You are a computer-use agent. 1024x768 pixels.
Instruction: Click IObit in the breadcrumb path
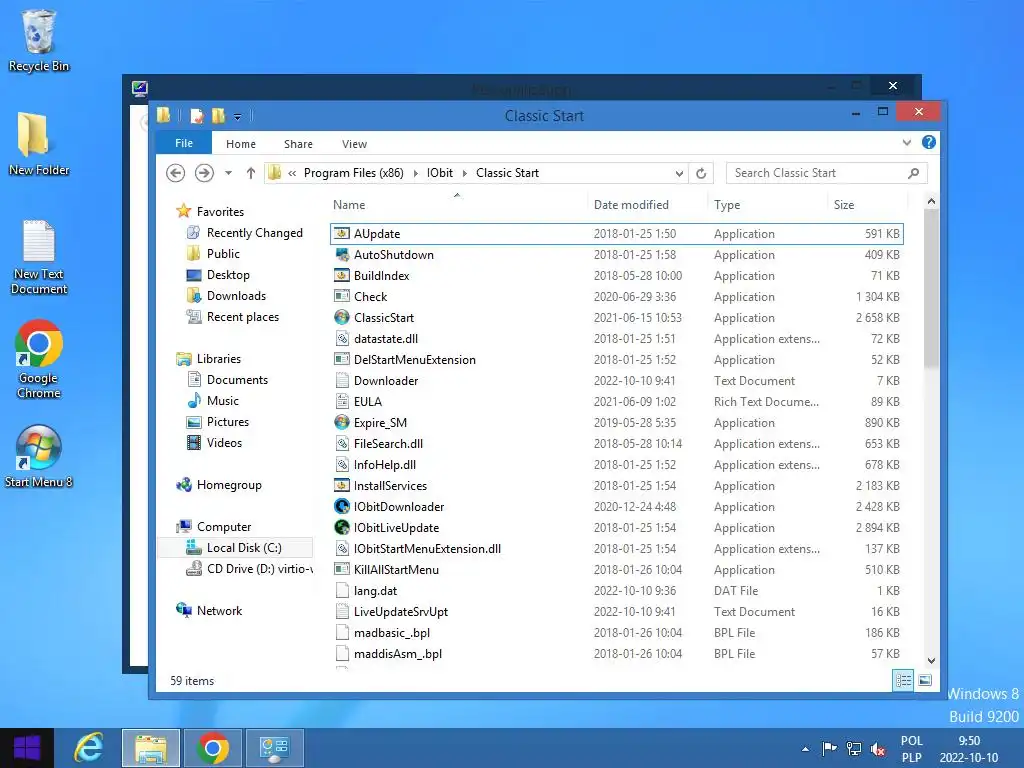[440, 173]
